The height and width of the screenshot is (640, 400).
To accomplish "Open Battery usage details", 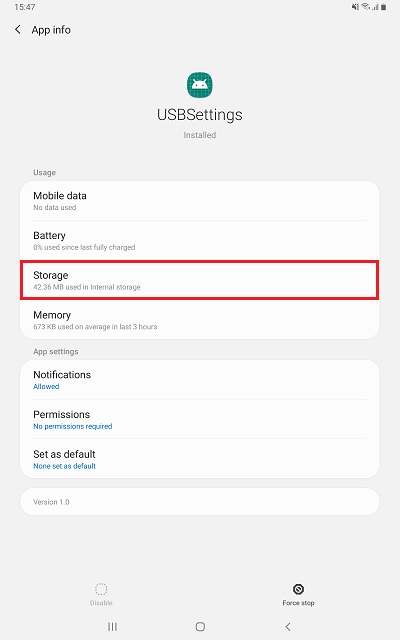I will [x=200, y=241].
